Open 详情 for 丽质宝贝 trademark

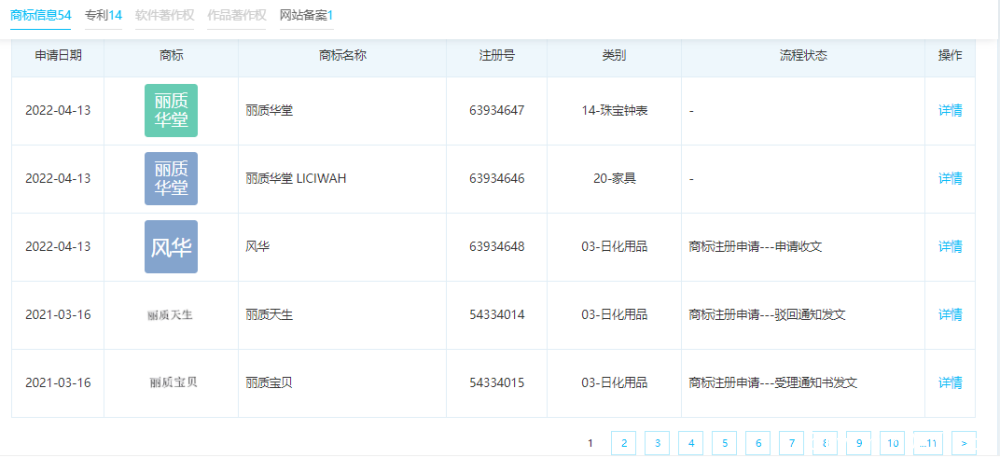[x=950, y=383]
